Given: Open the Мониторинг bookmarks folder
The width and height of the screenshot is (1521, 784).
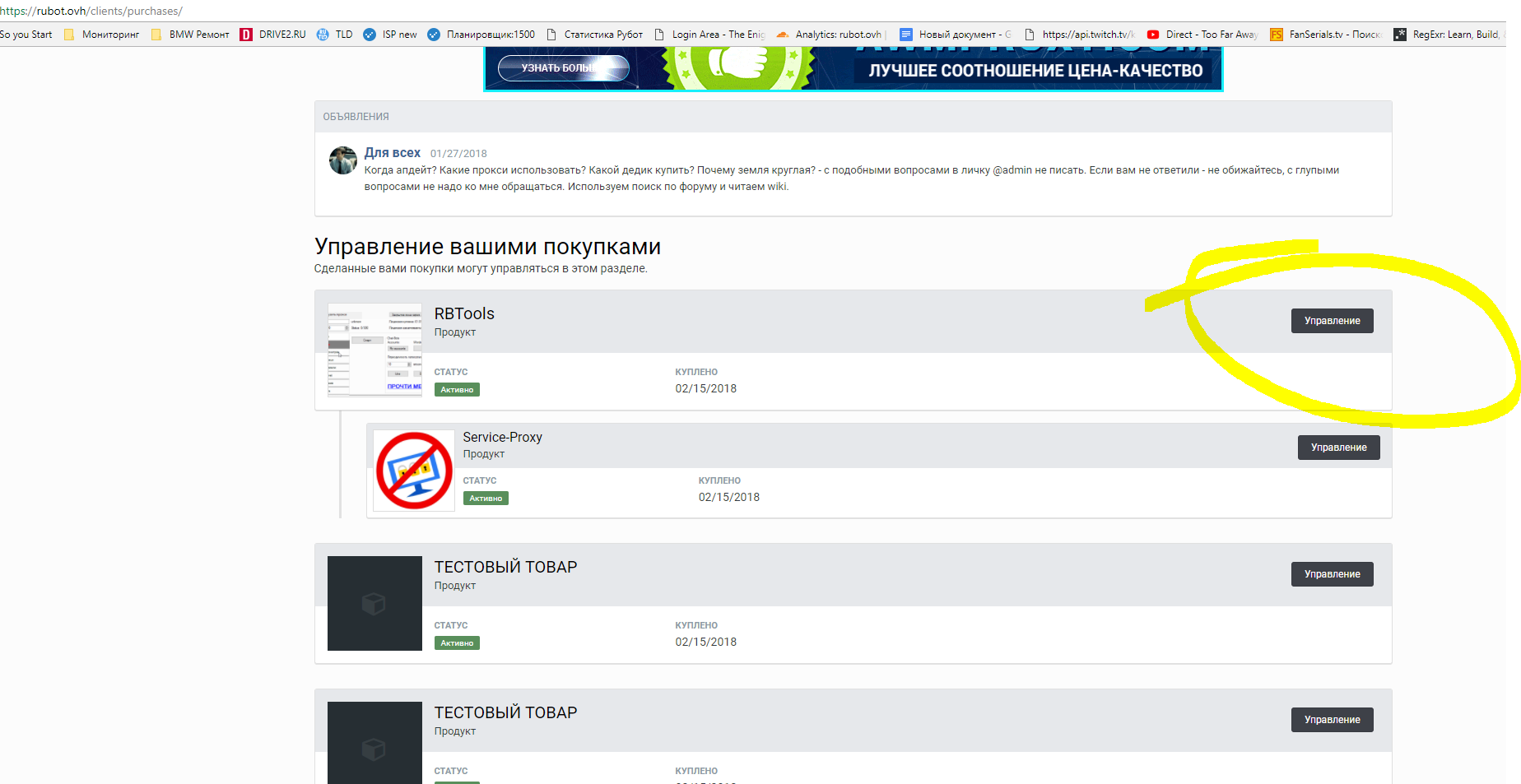Looking at the screenshot, I should tap(101, 35).
